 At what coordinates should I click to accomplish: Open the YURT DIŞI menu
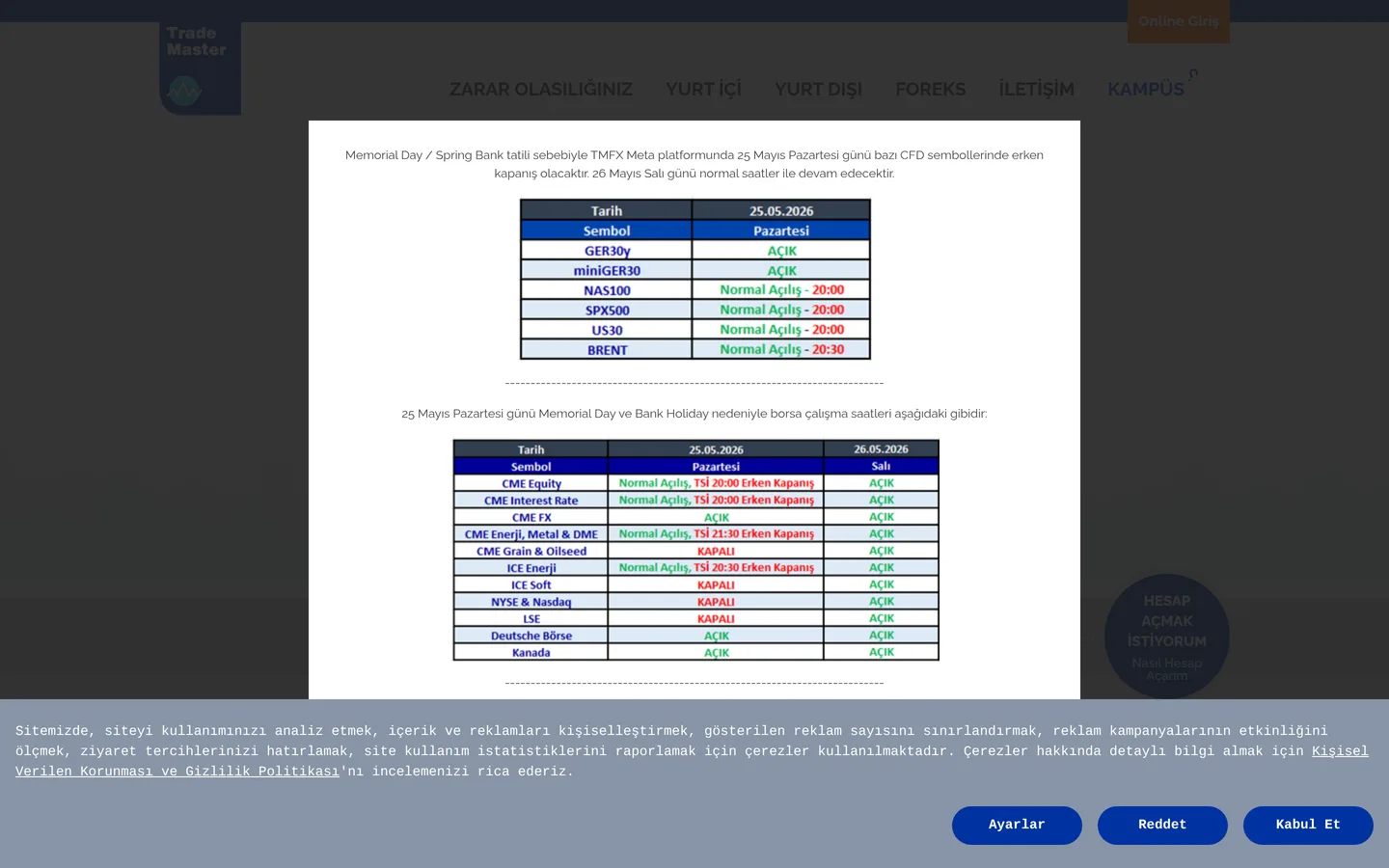click(818, 90)
